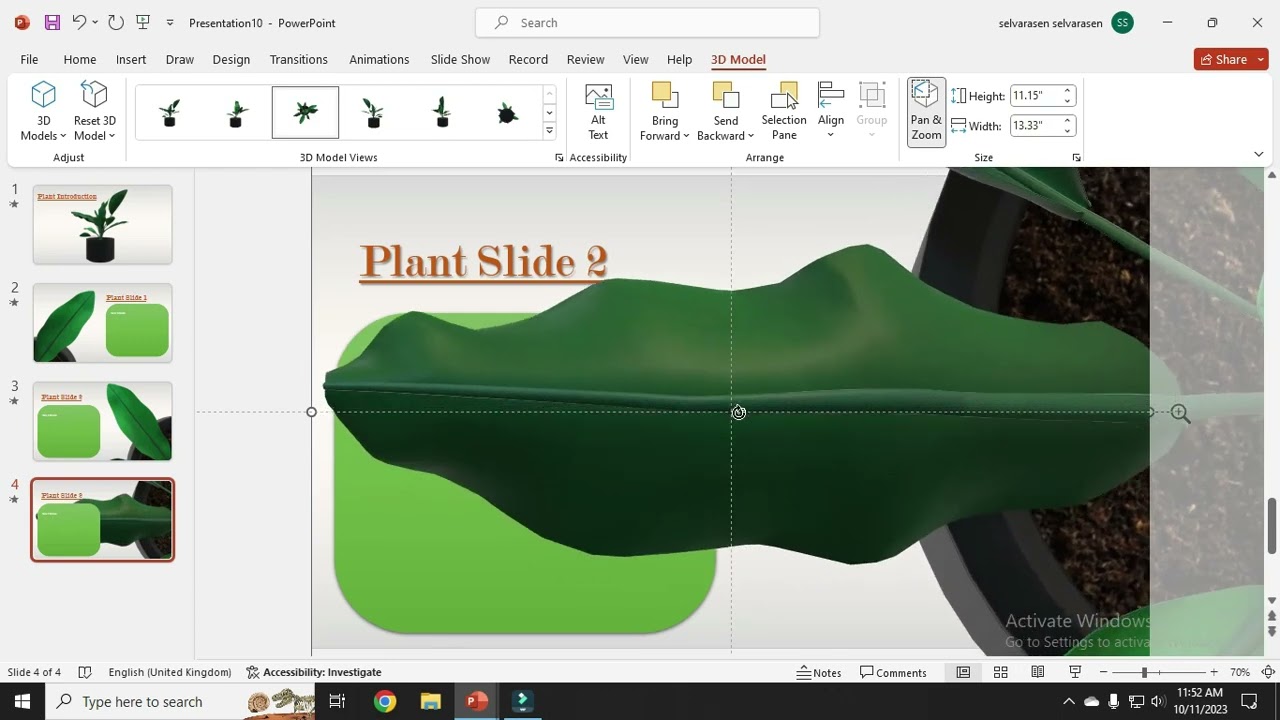Switch to Slide Sorter view
This screenshot has height=720, width=1280.
(1000, 672)
